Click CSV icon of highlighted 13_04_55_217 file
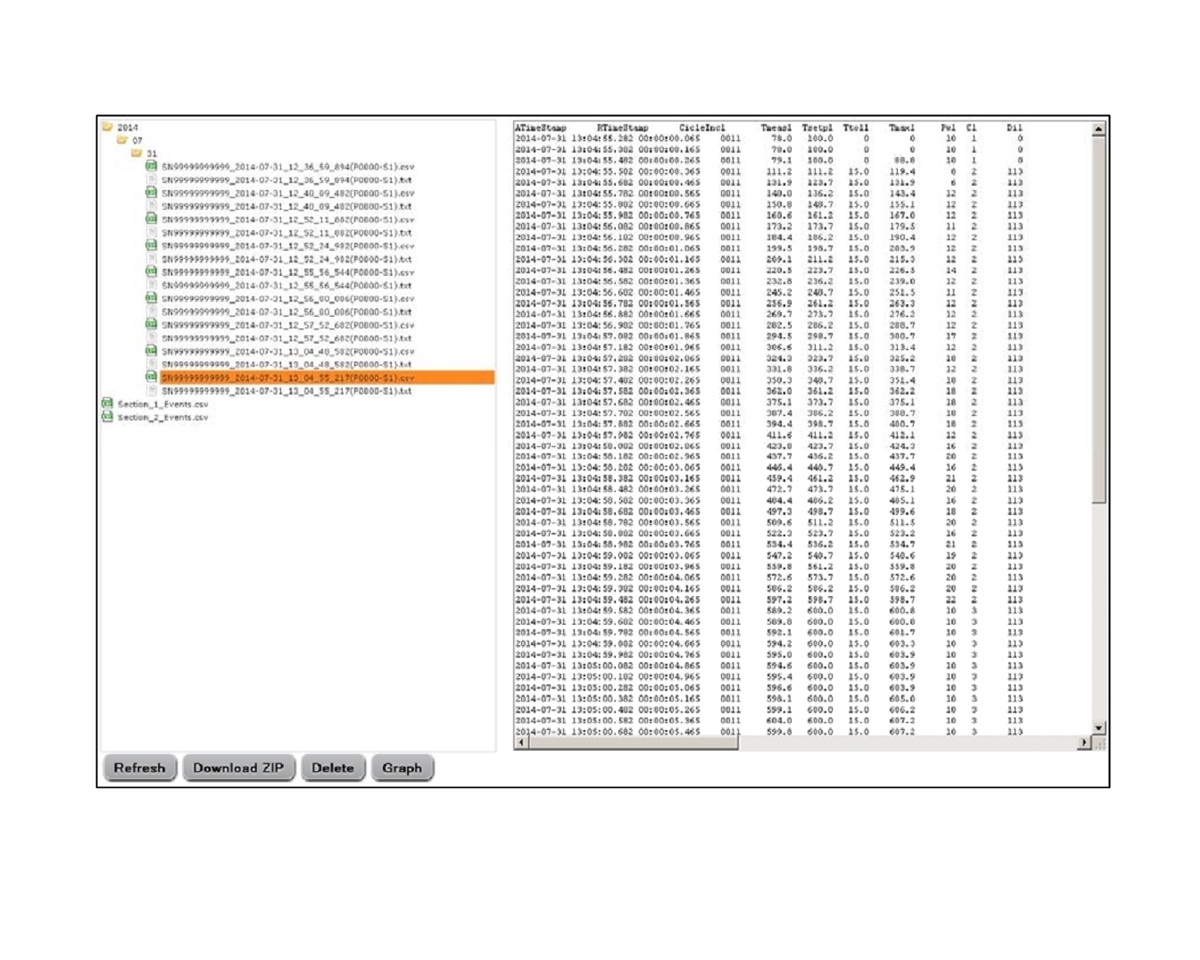The image size is (1200, 960). (x=151, y=378)
